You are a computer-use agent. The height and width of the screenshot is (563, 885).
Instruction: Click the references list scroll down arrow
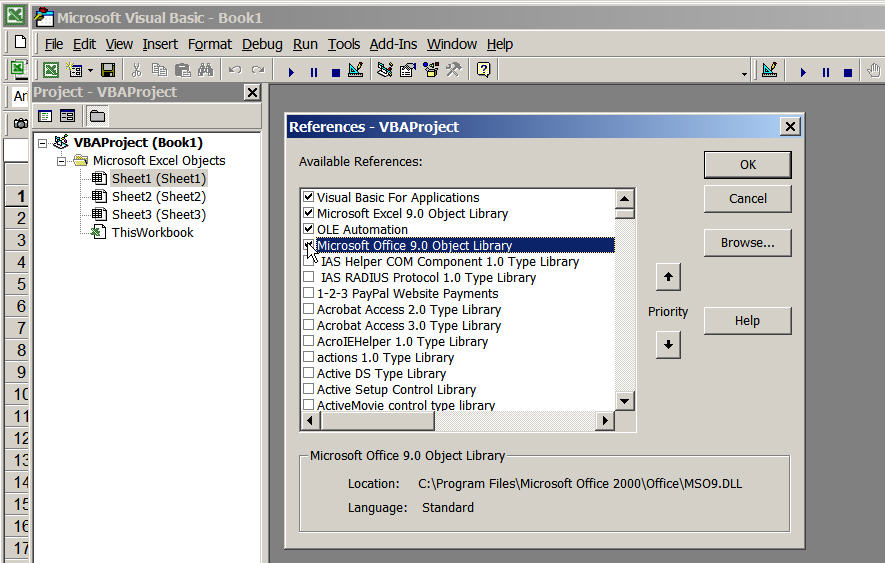[x=624, y=401]
